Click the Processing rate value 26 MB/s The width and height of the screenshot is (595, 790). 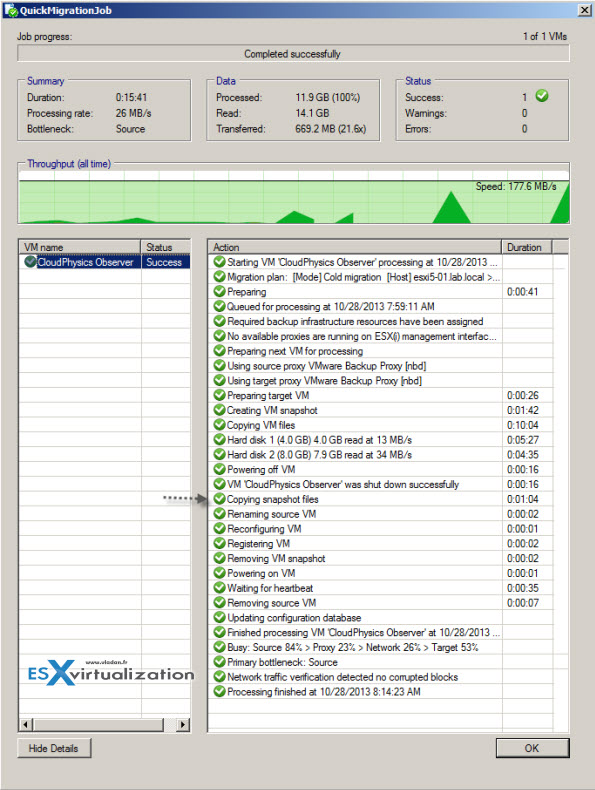pos(133,113)
